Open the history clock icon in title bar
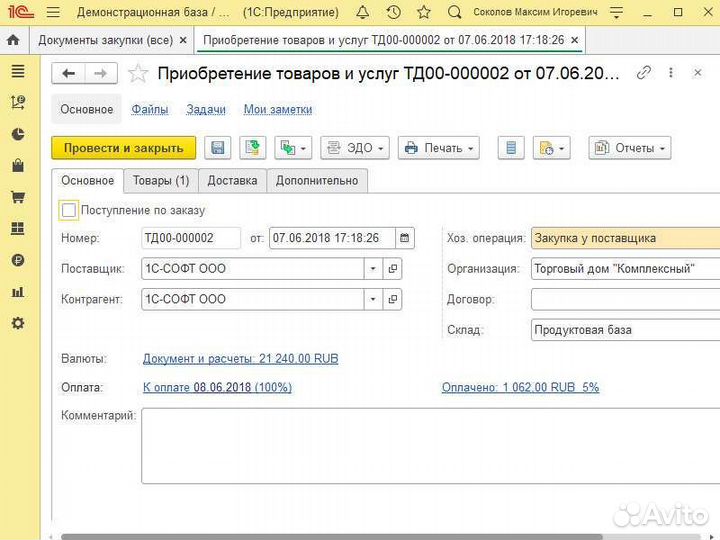Screen dimensions: 720x540 coord(394,13)
